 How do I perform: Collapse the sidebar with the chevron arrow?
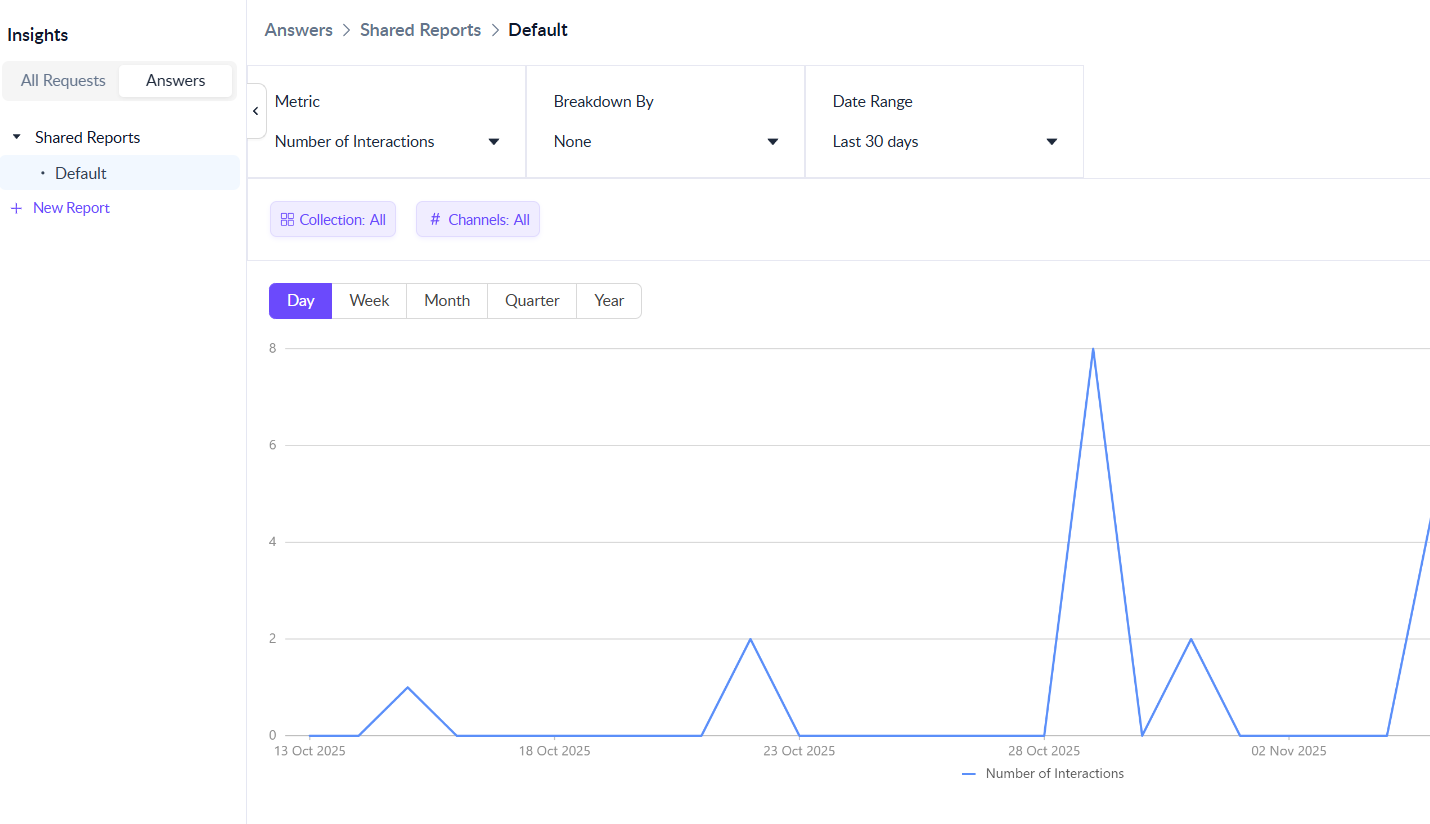(256, 111)
